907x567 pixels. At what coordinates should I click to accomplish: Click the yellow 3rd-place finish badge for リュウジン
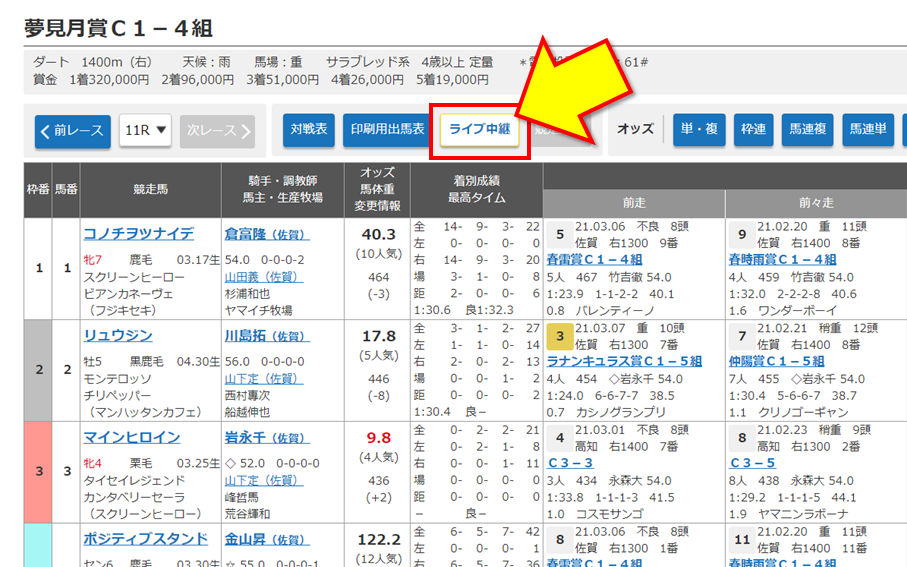560,337
